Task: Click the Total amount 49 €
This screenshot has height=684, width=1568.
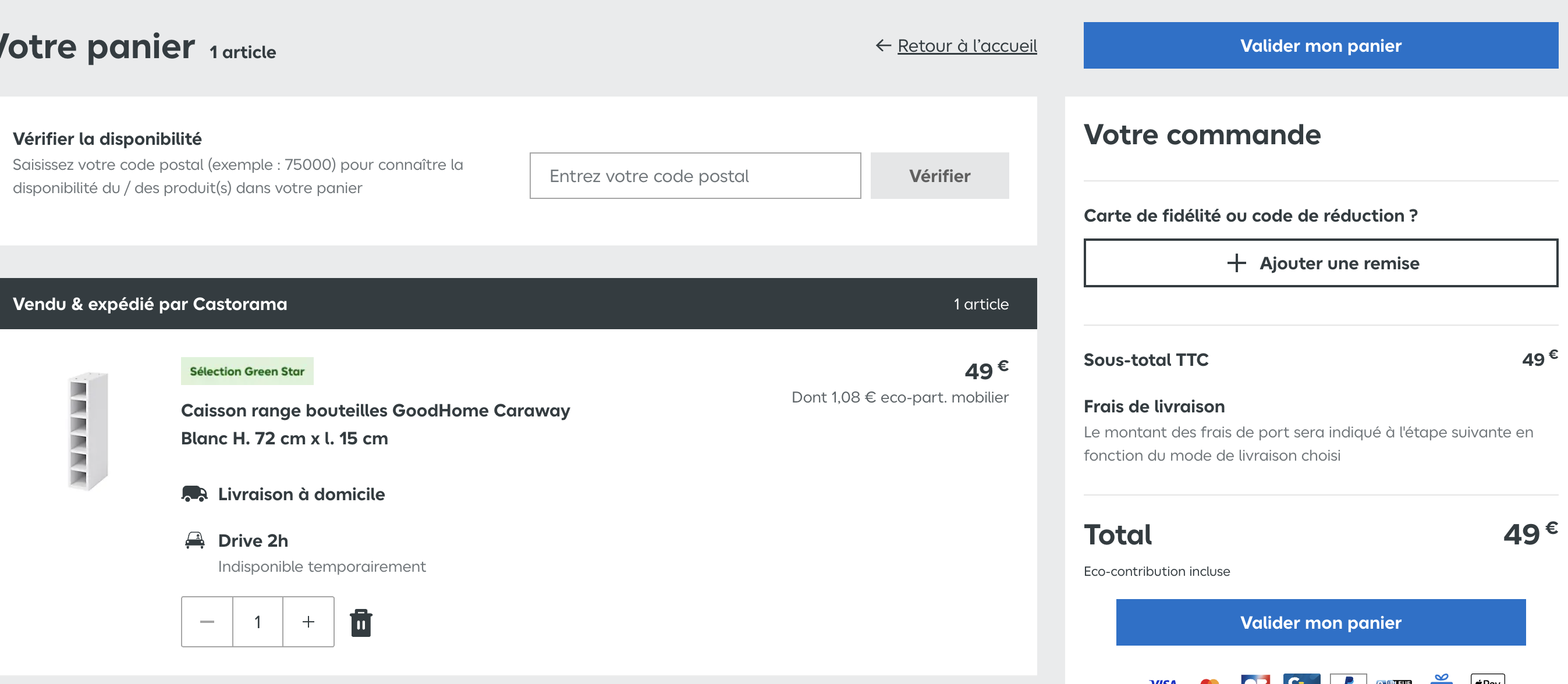Action: click(1530, 534)
